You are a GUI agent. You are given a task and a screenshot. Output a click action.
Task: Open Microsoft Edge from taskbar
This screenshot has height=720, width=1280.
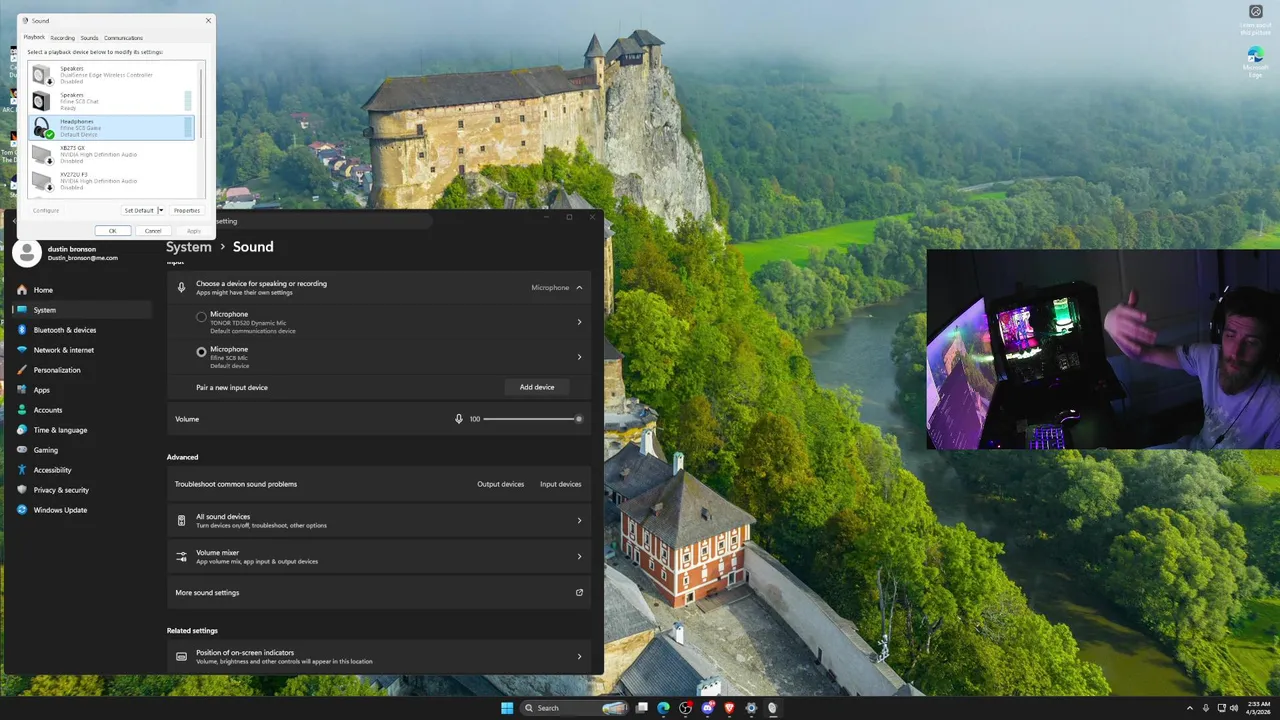pos(663,708)
